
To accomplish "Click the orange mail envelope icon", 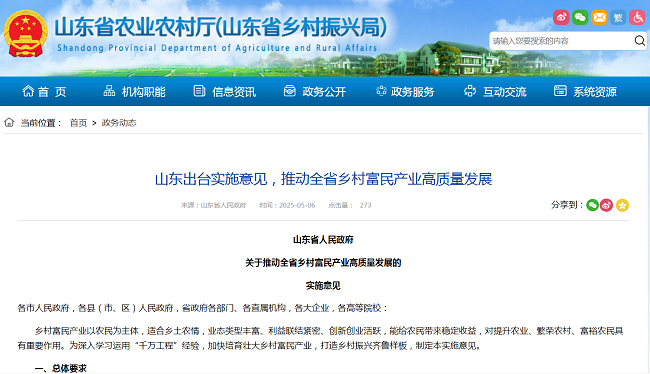I will click(x=599, y=17).
